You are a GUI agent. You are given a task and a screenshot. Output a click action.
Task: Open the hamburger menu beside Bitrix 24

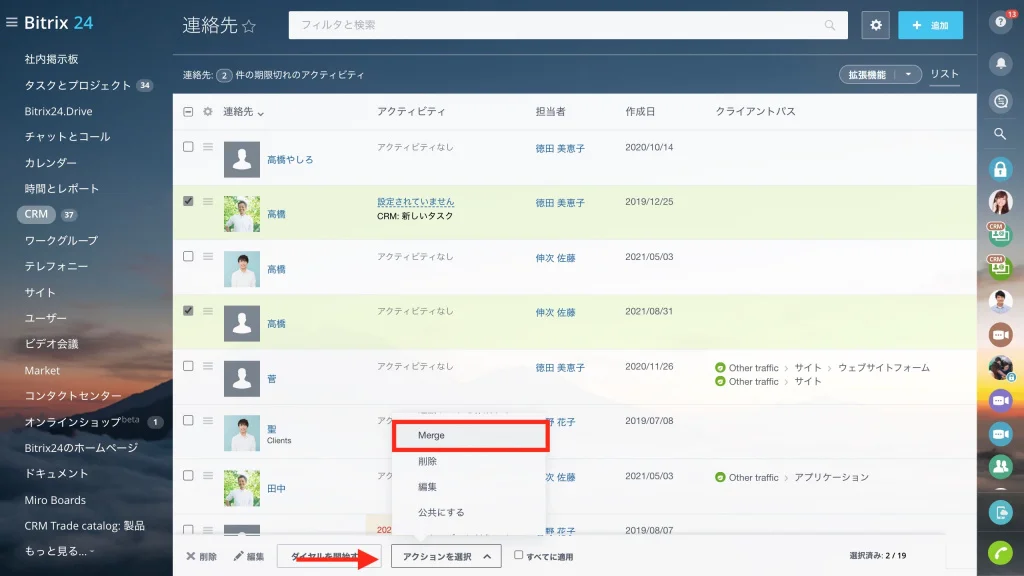(x=11, y=22)
